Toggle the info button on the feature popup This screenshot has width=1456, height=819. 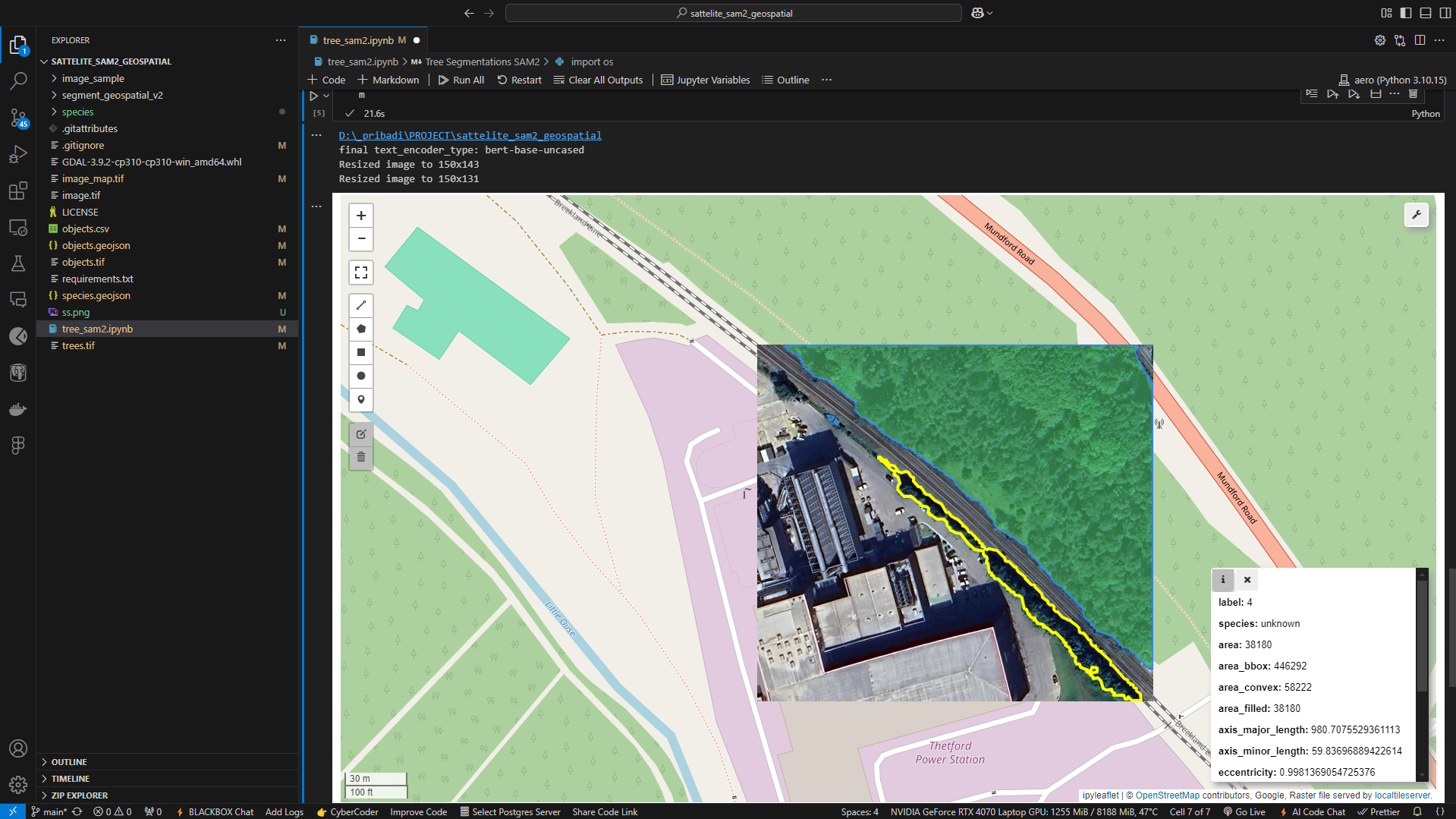[1222, 579]
